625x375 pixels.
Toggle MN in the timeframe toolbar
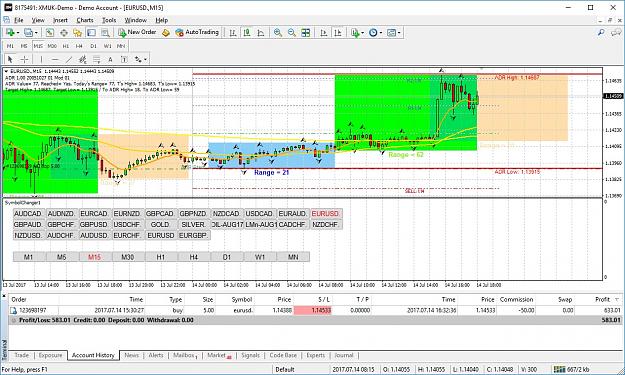coord(121,46)
